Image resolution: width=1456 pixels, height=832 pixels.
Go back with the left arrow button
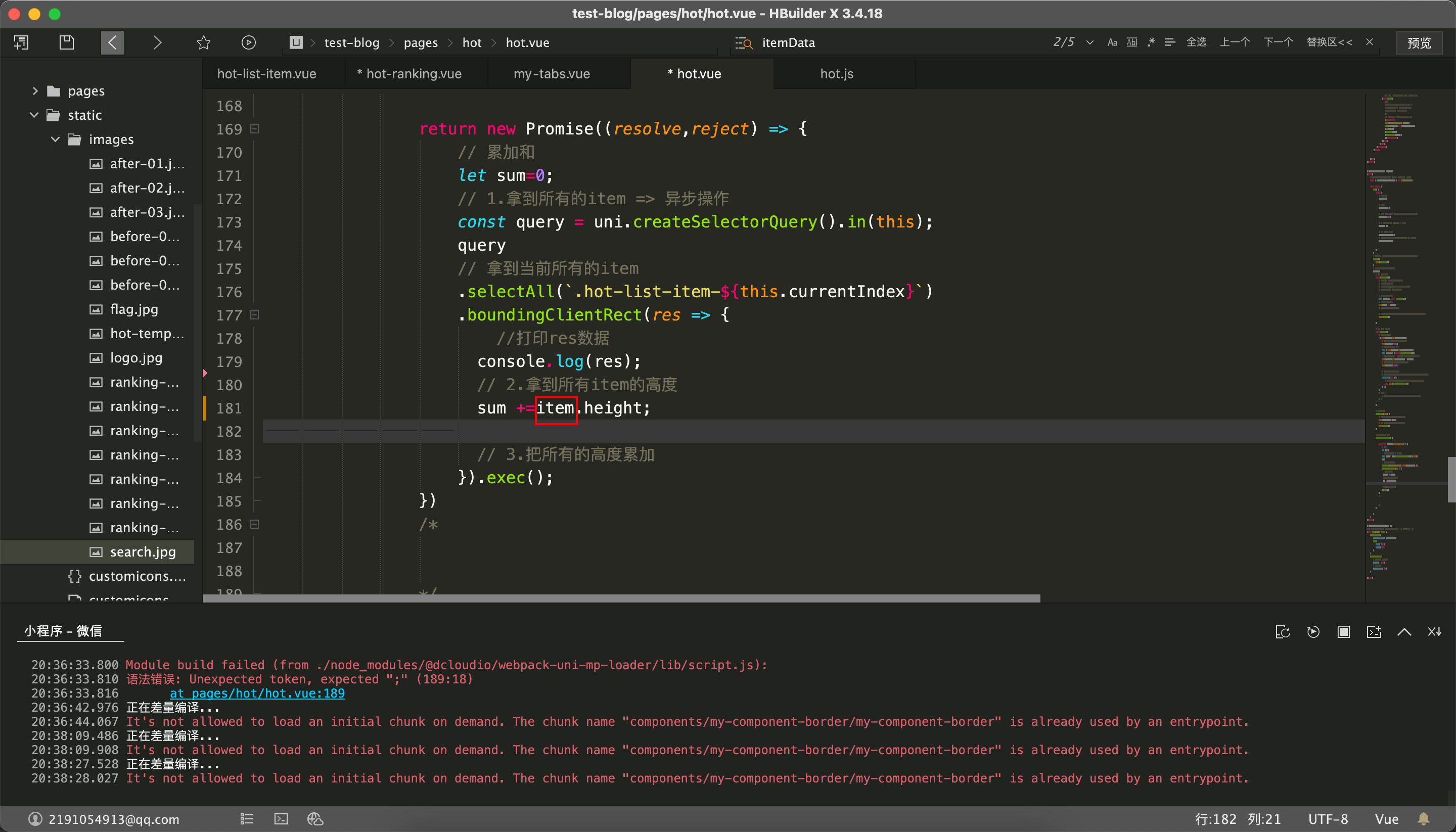(x=112, y=42)
